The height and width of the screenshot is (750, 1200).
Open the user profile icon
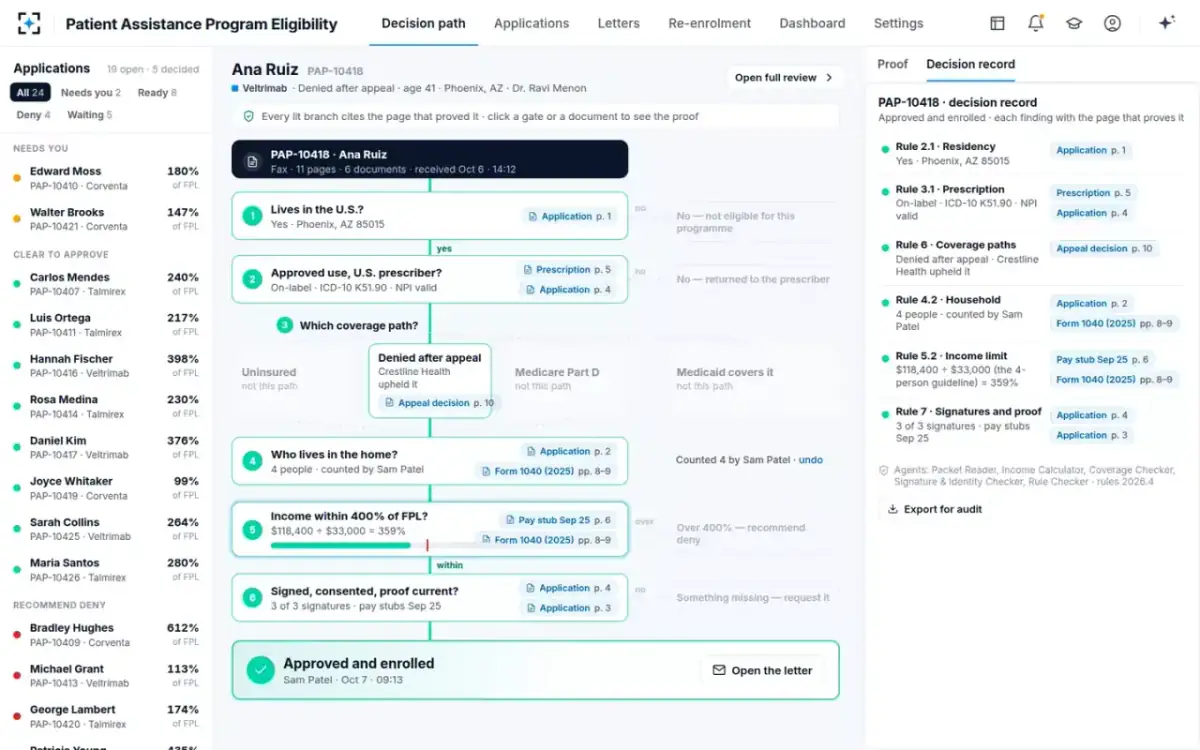1112,23
